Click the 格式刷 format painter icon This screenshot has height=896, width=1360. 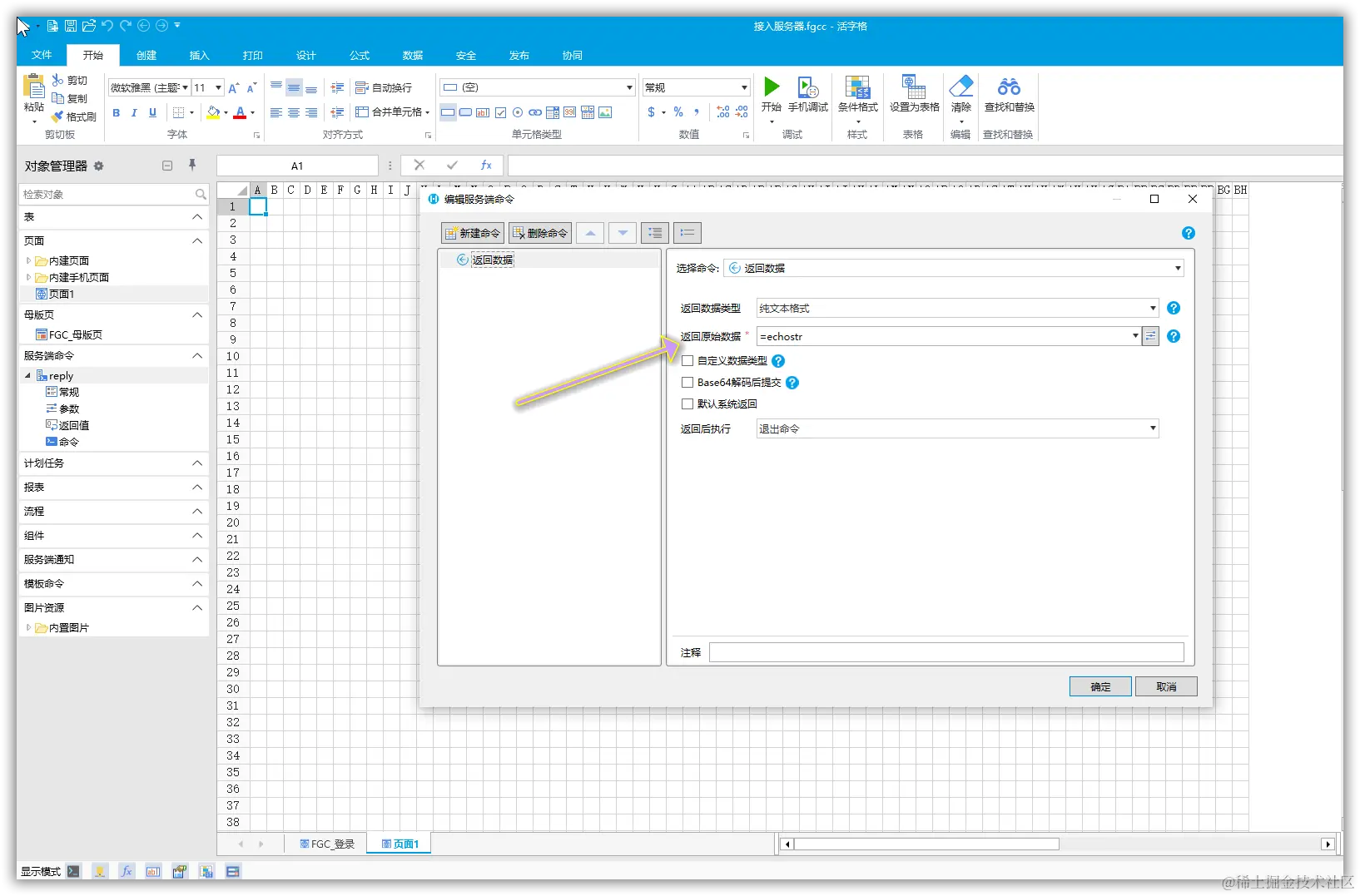(x=57, y=116)
